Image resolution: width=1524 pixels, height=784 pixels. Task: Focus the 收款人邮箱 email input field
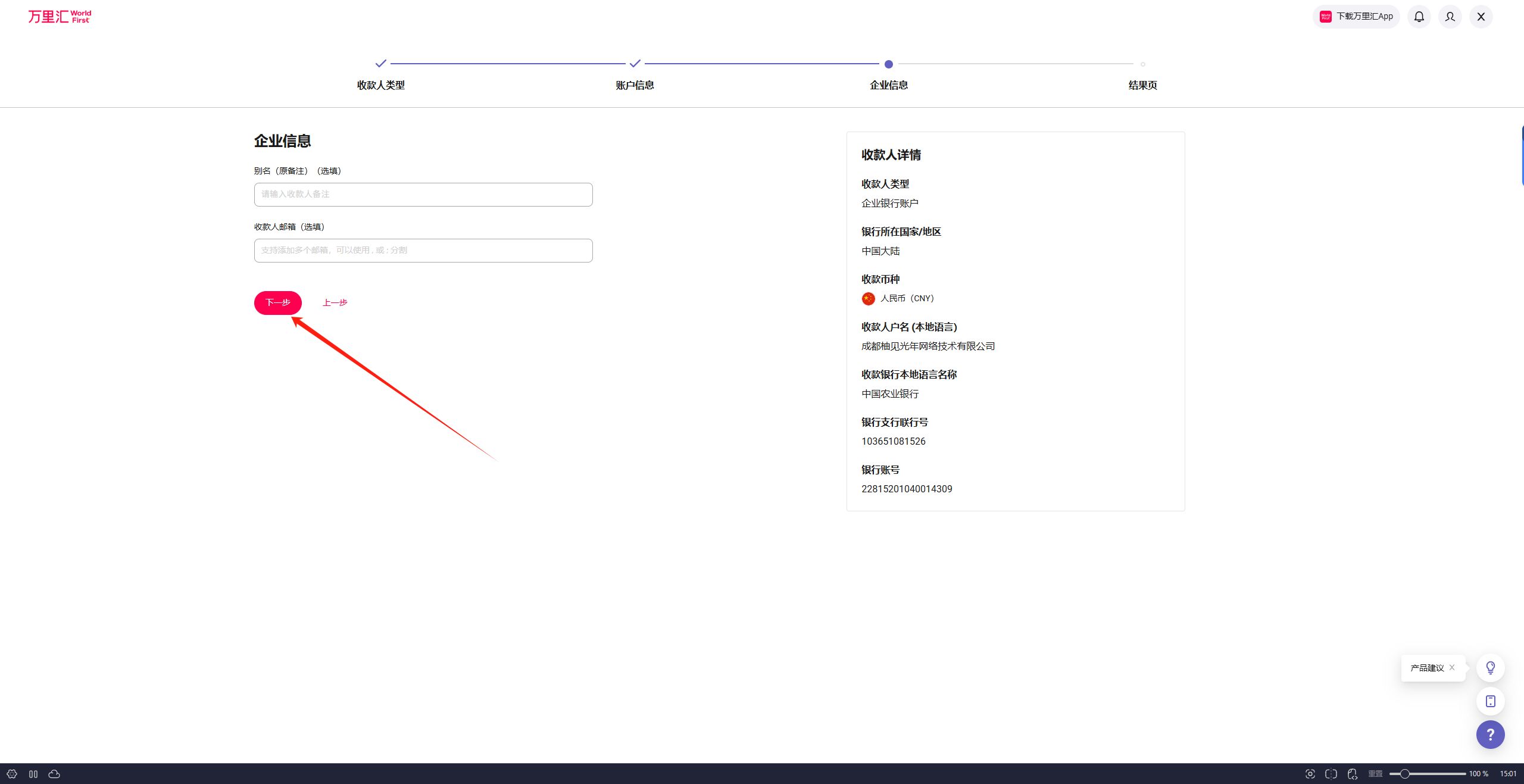[x=423, y=251]
